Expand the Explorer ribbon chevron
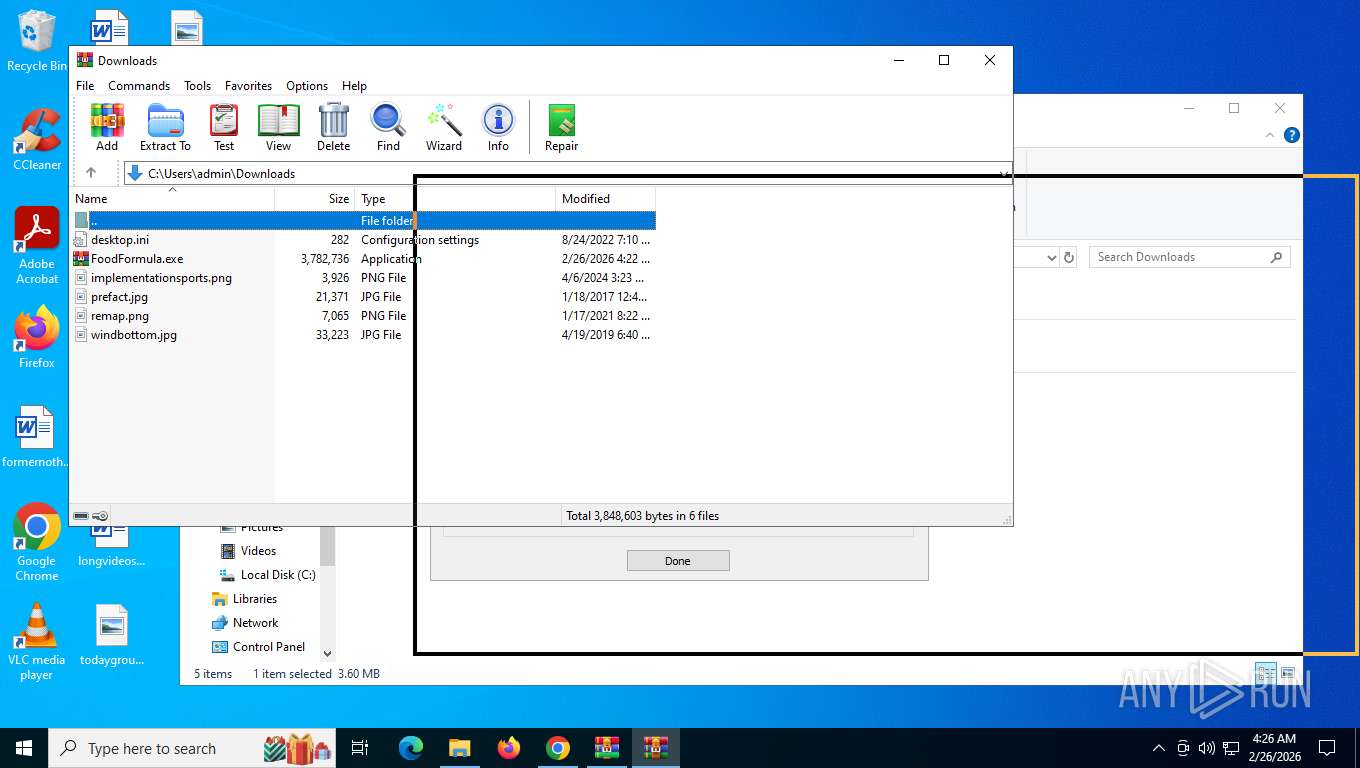1360x768 pixels. 1270,135
